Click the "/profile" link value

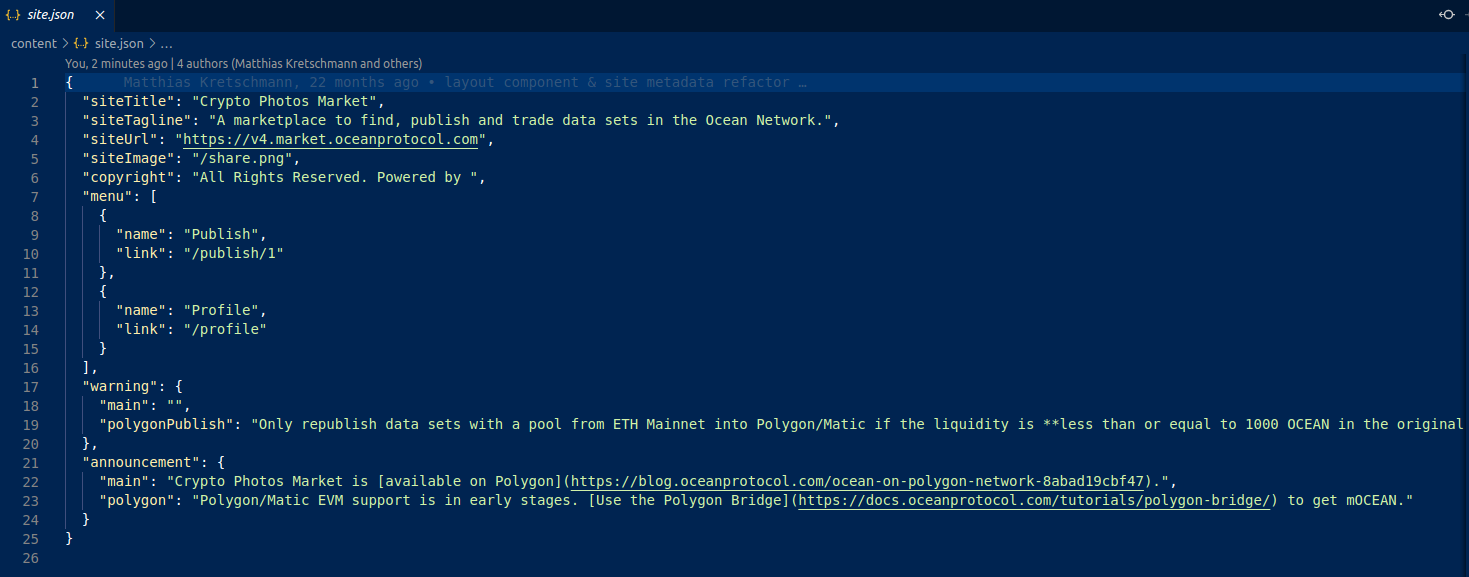point(226,329)
